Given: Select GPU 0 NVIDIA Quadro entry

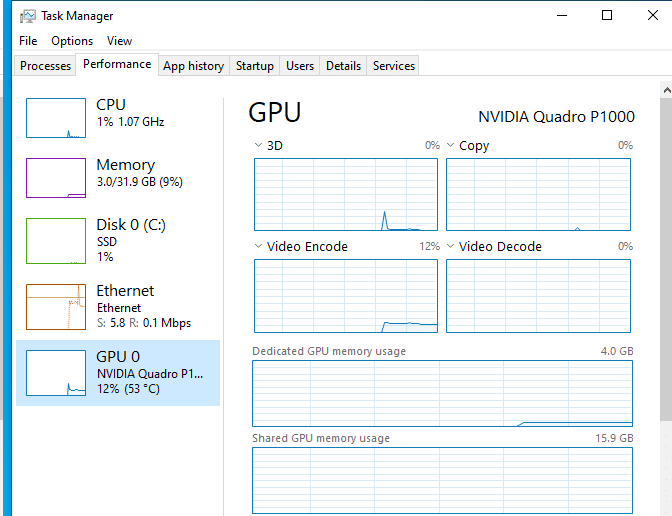Looking at the screenshot, I should tap(118, 373).
